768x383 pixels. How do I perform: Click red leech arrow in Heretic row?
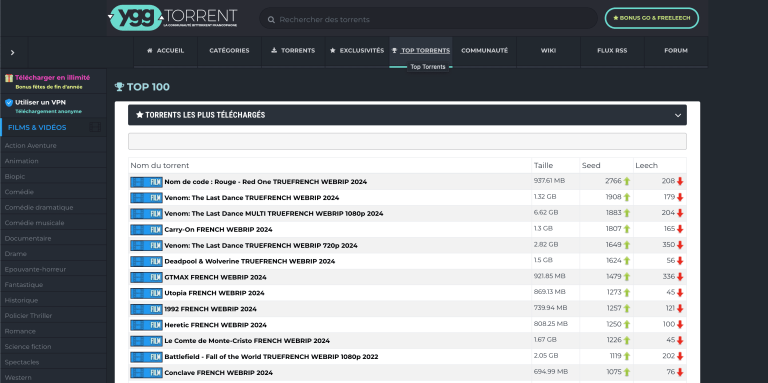[x=680, y=325]
